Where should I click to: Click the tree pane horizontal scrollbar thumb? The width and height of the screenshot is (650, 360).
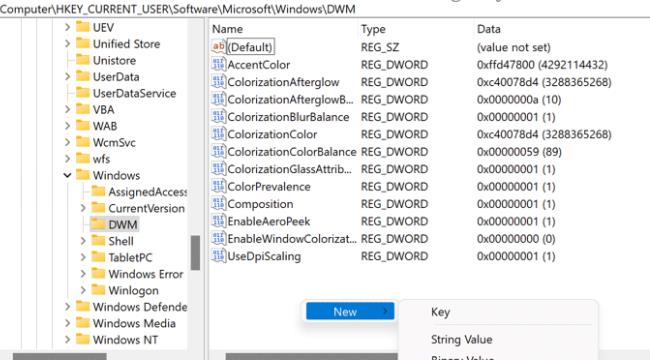click(60, 357)
